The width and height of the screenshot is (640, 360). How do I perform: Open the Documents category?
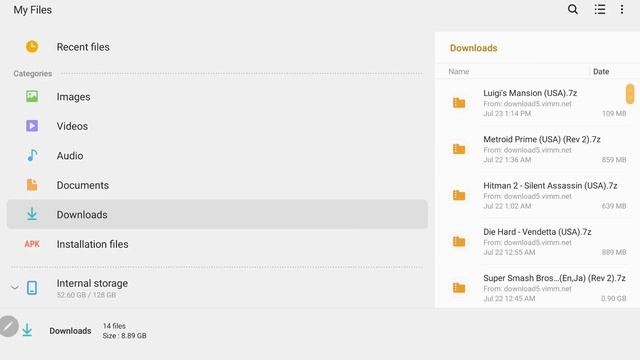217,185
